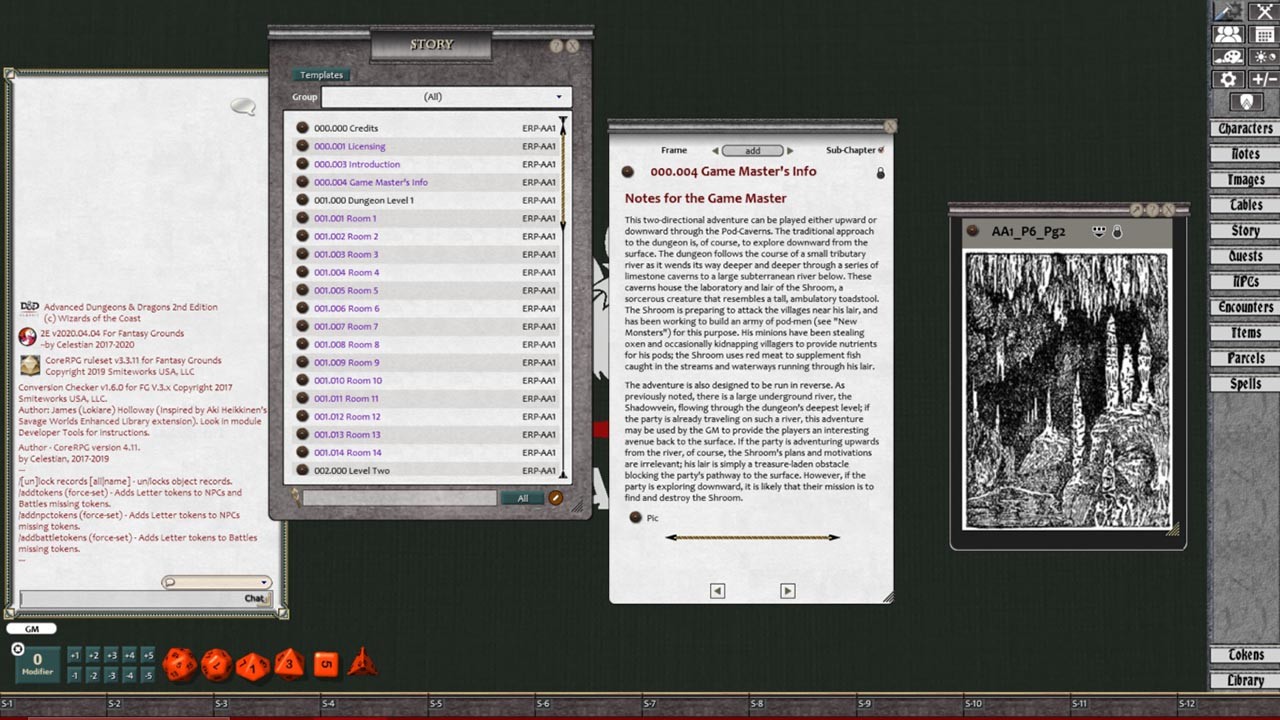Advance the Frame selector with the right arrow

tap(789, 150)
